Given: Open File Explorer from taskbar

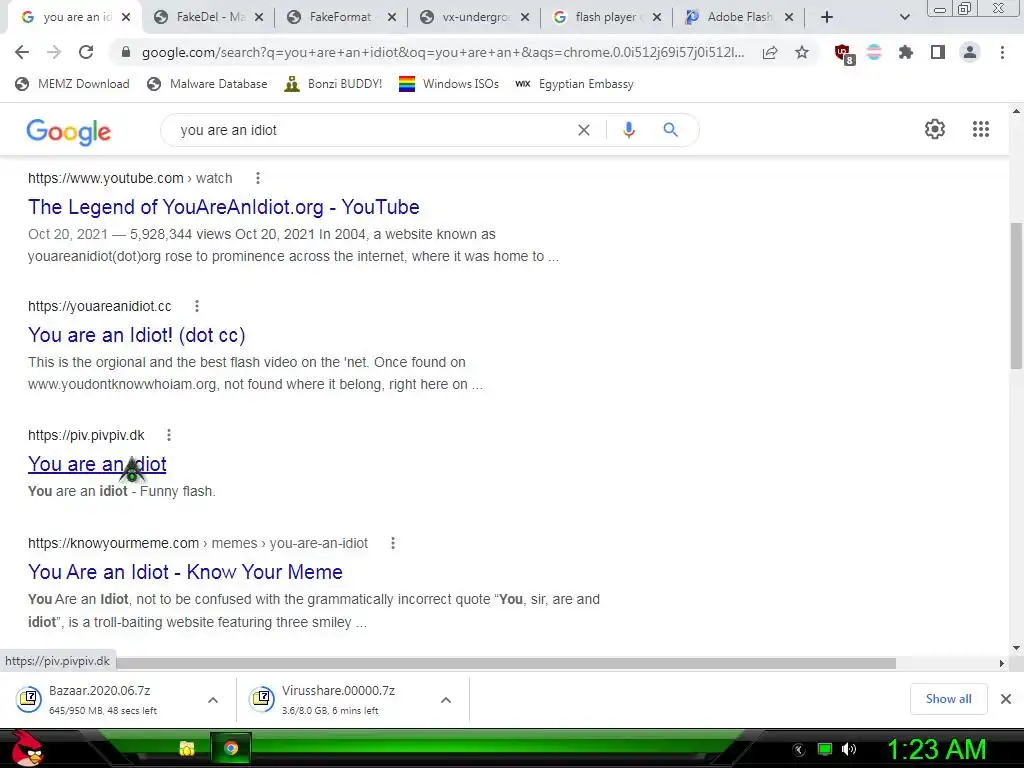Looking at the screenshot, I should [186, 748].
